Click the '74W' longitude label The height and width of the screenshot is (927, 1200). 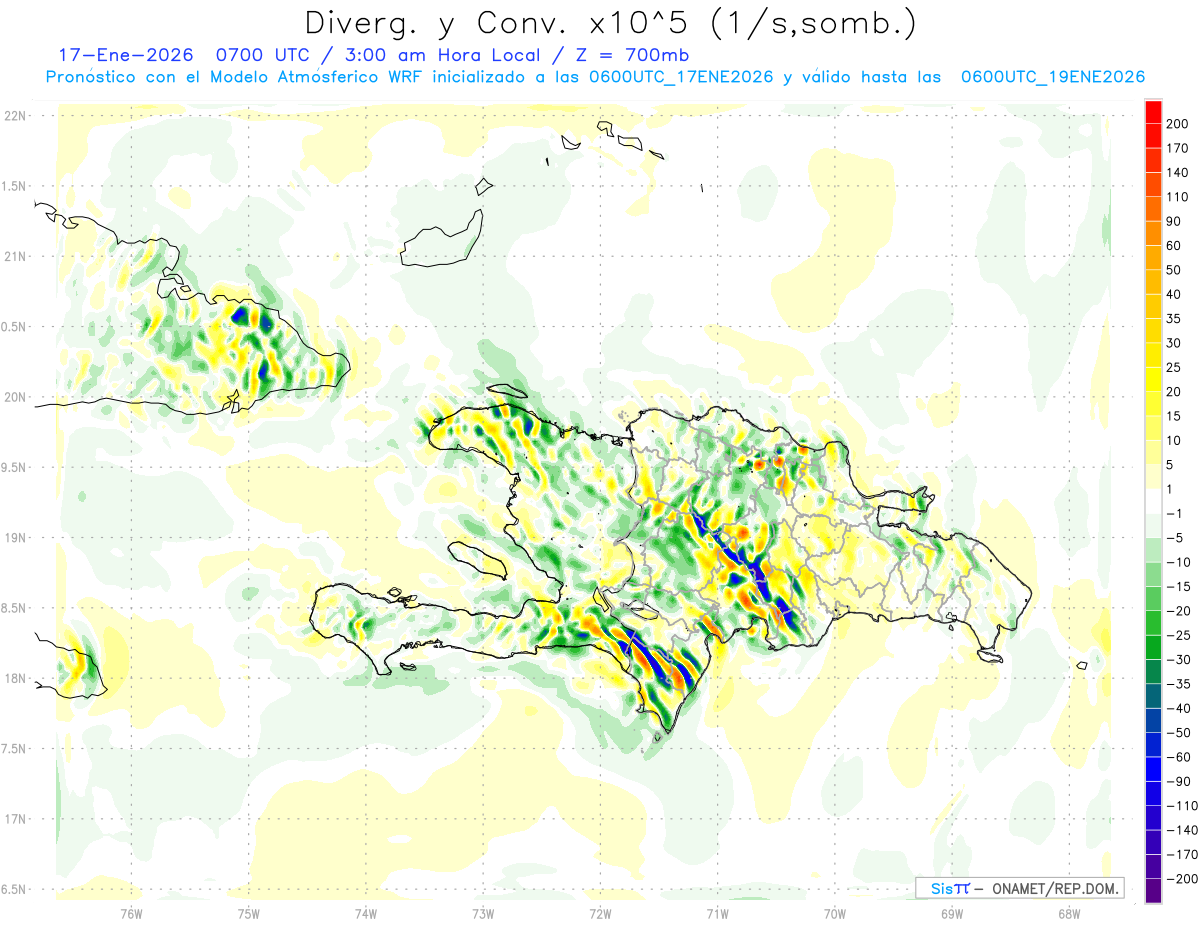[x=366, y=913]
